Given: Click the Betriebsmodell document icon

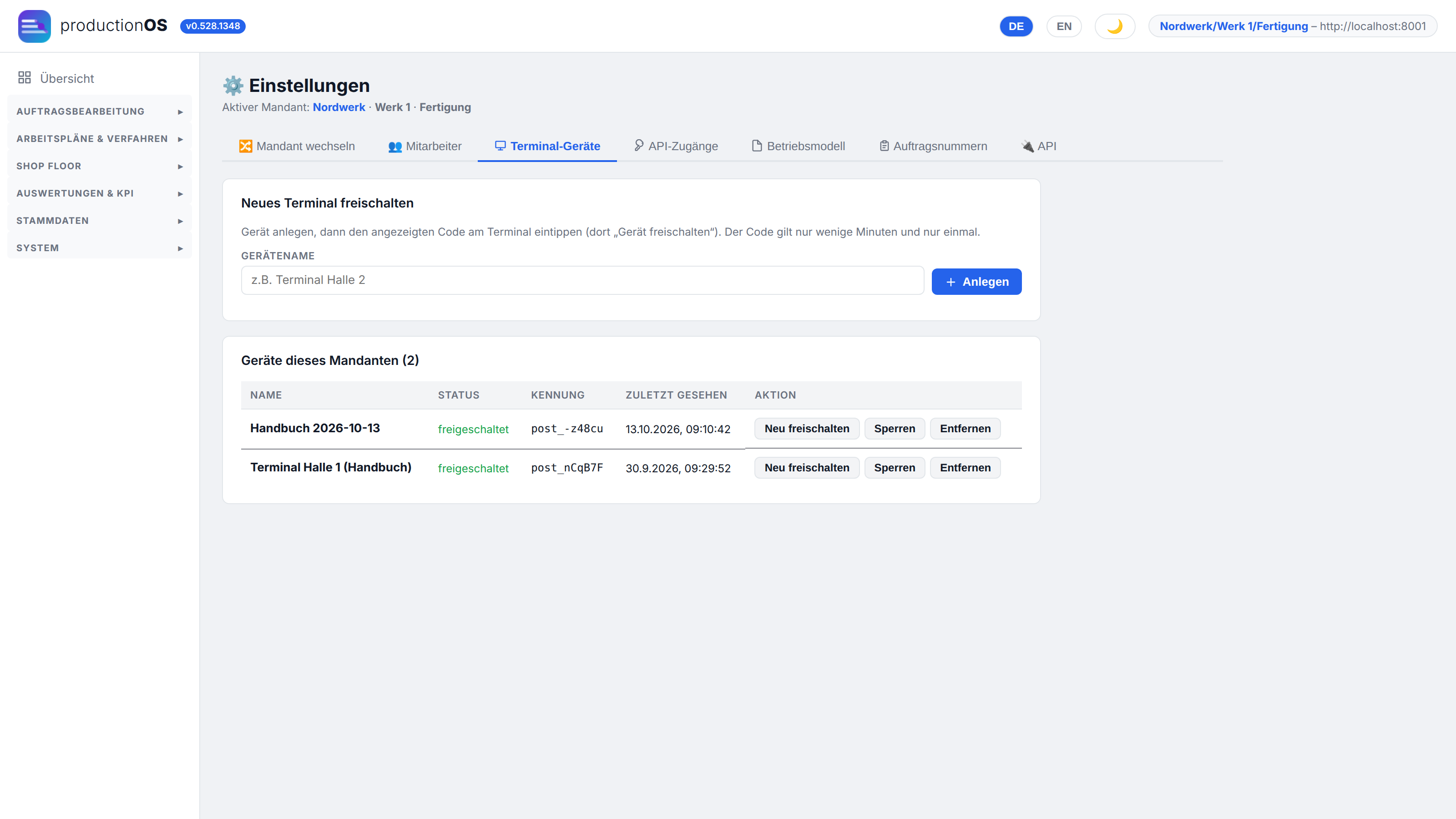Looking at the screenshot, I should (757, 146).
